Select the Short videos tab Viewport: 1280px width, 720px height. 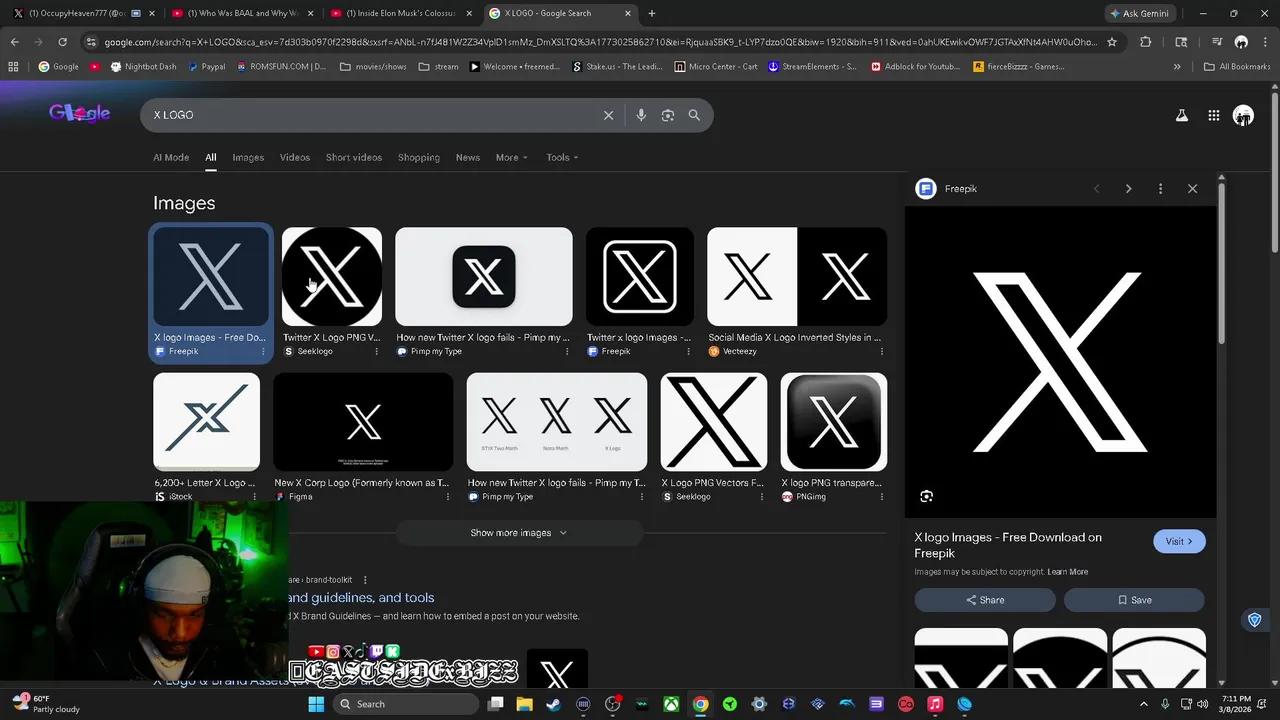354,157
